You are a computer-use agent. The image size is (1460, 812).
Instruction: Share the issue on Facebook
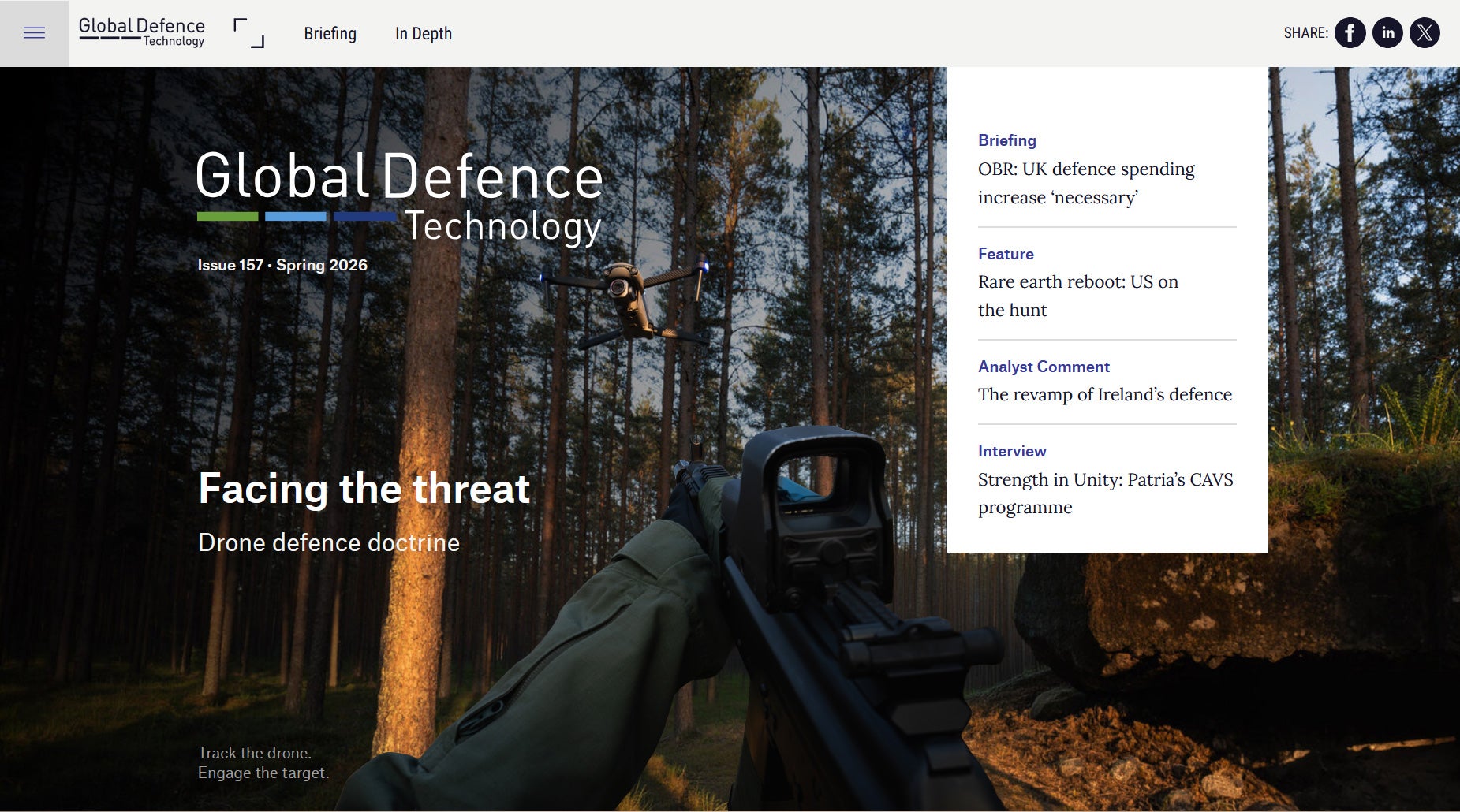pyautogui.click(x=1351, y=32)
